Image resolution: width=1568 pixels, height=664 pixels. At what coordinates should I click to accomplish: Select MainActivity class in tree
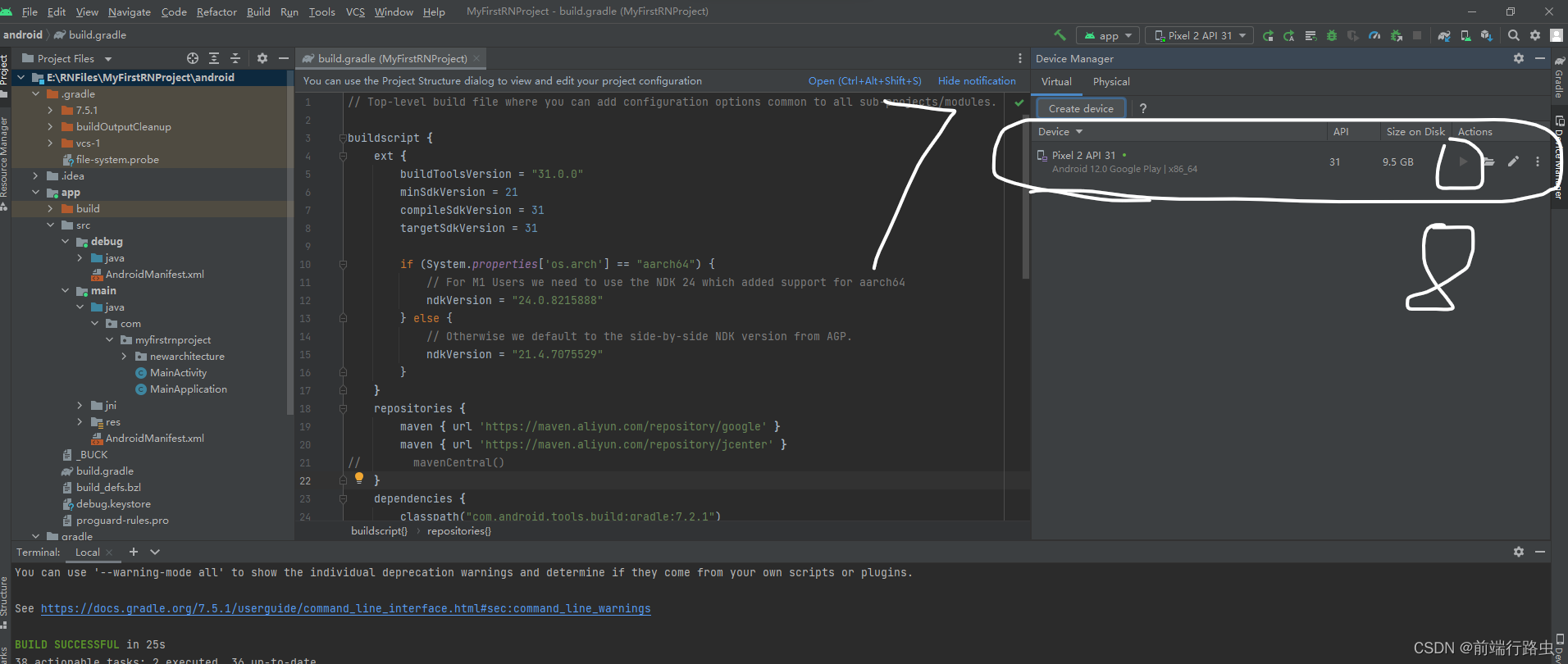pyautogui.click(x=178, y=372)
